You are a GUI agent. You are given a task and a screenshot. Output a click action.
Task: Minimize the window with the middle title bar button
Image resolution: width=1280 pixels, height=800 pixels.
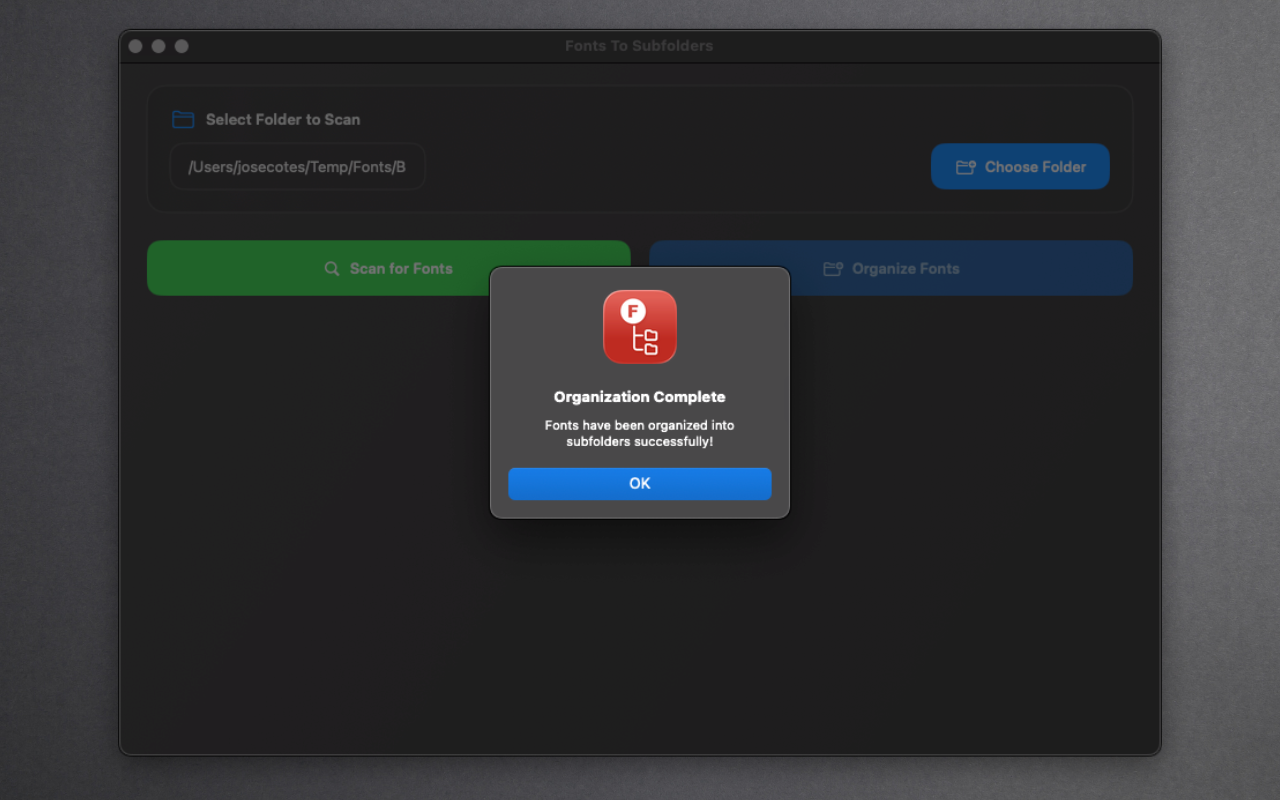tap(159, 46)
